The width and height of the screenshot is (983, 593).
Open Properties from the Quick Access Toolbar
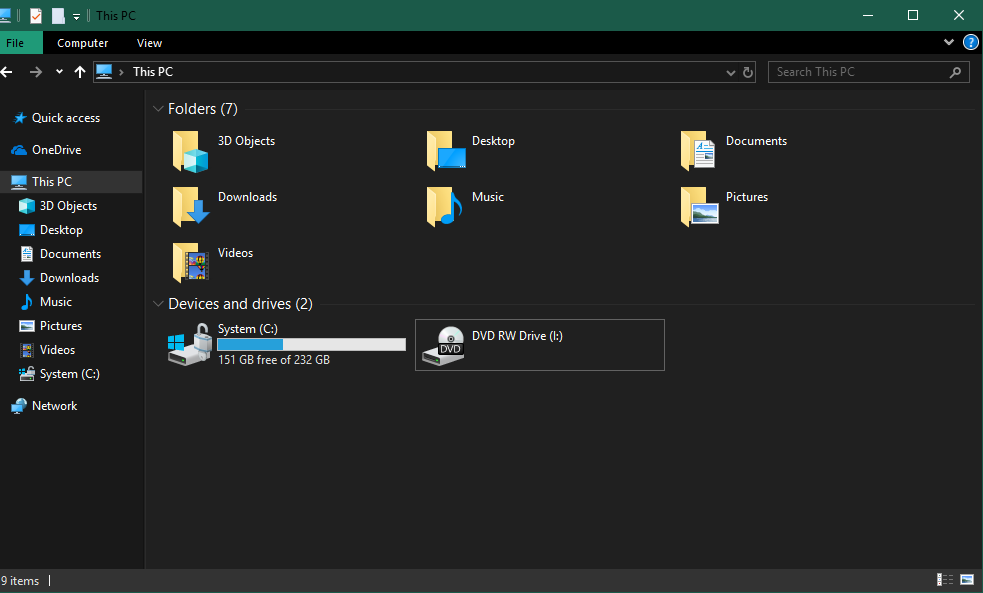35,15
